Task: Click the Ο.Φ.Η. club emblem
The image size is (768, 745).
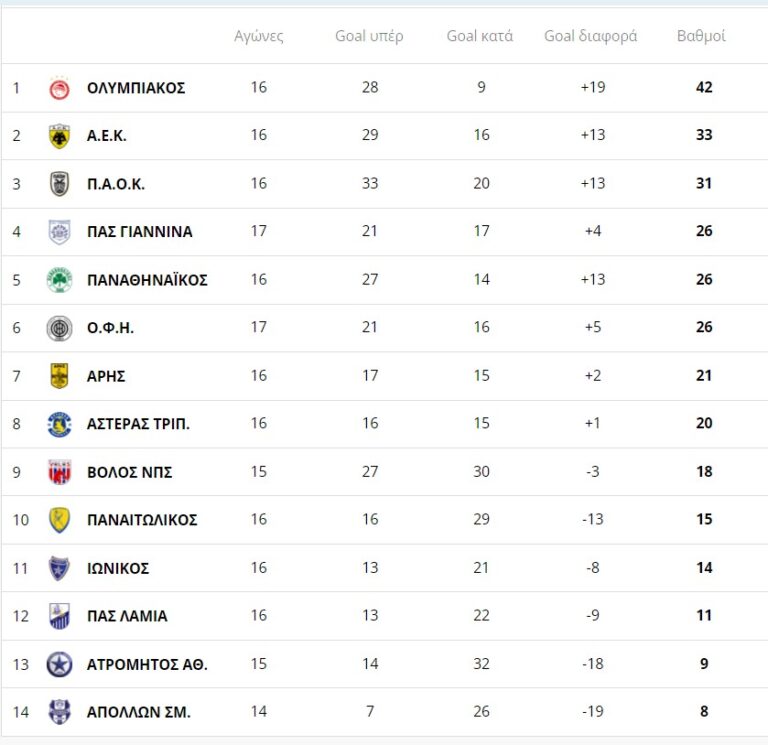Action: pyautogui.click(x=60, y=328)
